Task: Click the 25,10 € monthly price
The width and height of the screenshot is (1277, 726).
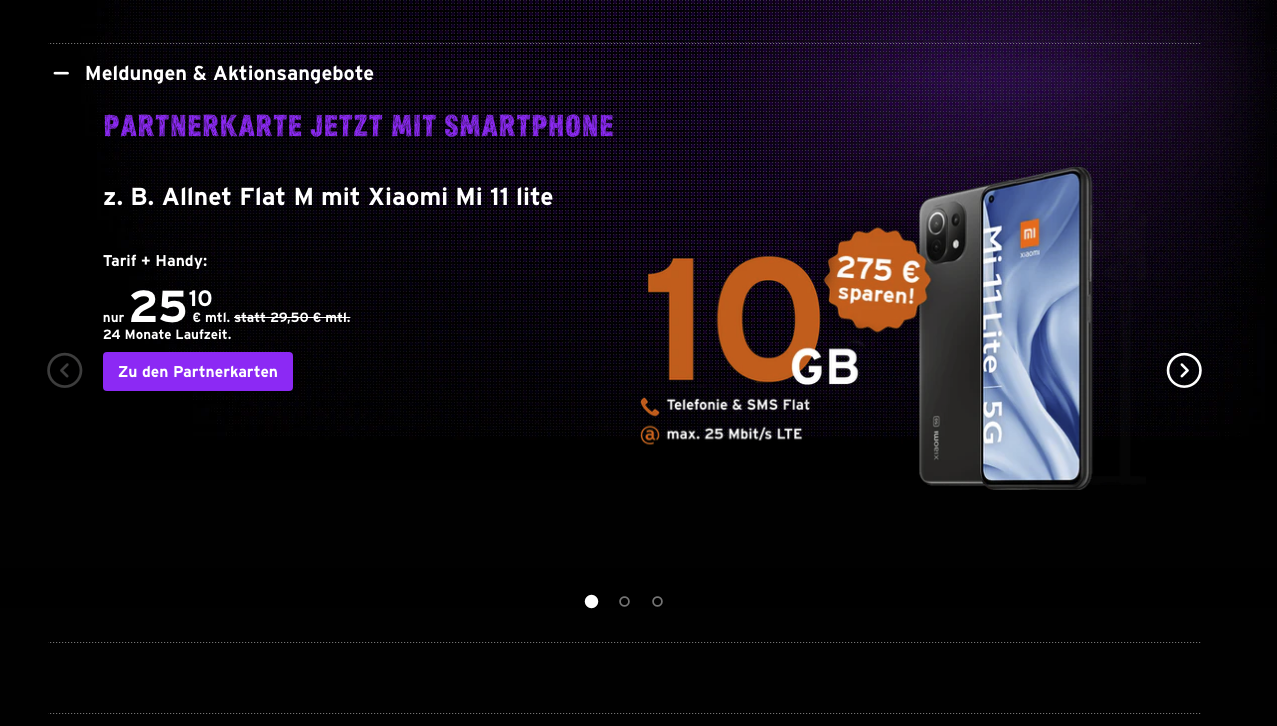Action: [x=171, y=306]
